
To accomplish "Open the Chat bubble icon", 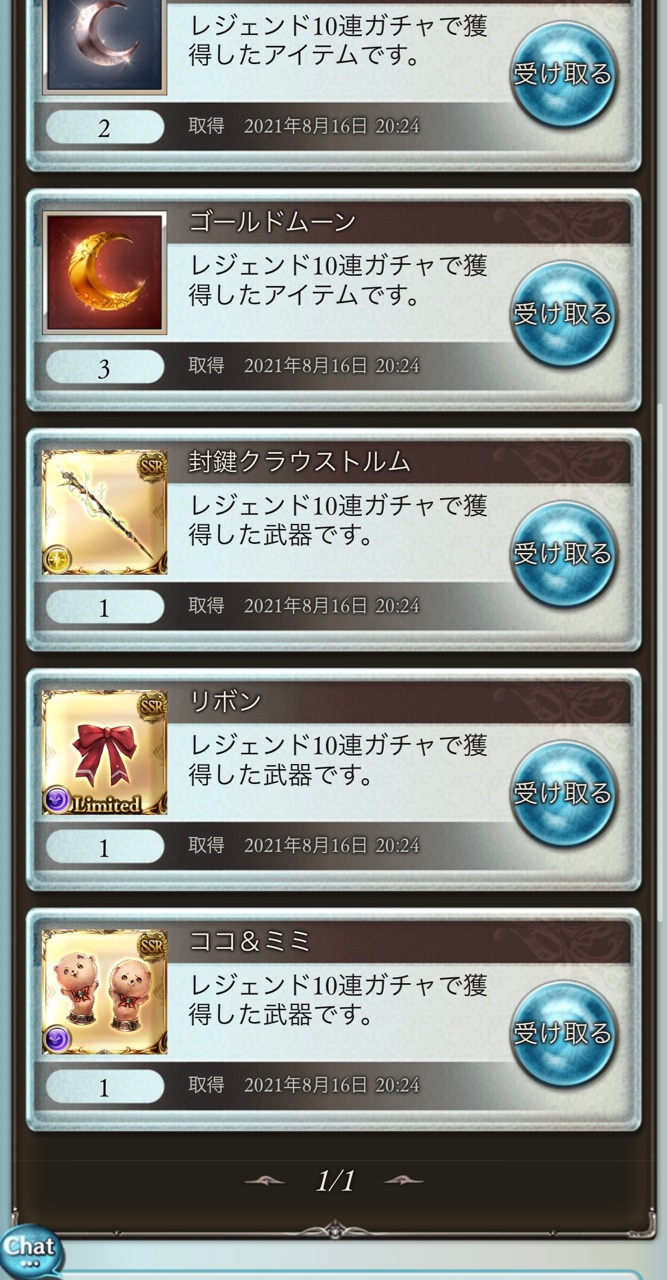I will point(30,1249).
